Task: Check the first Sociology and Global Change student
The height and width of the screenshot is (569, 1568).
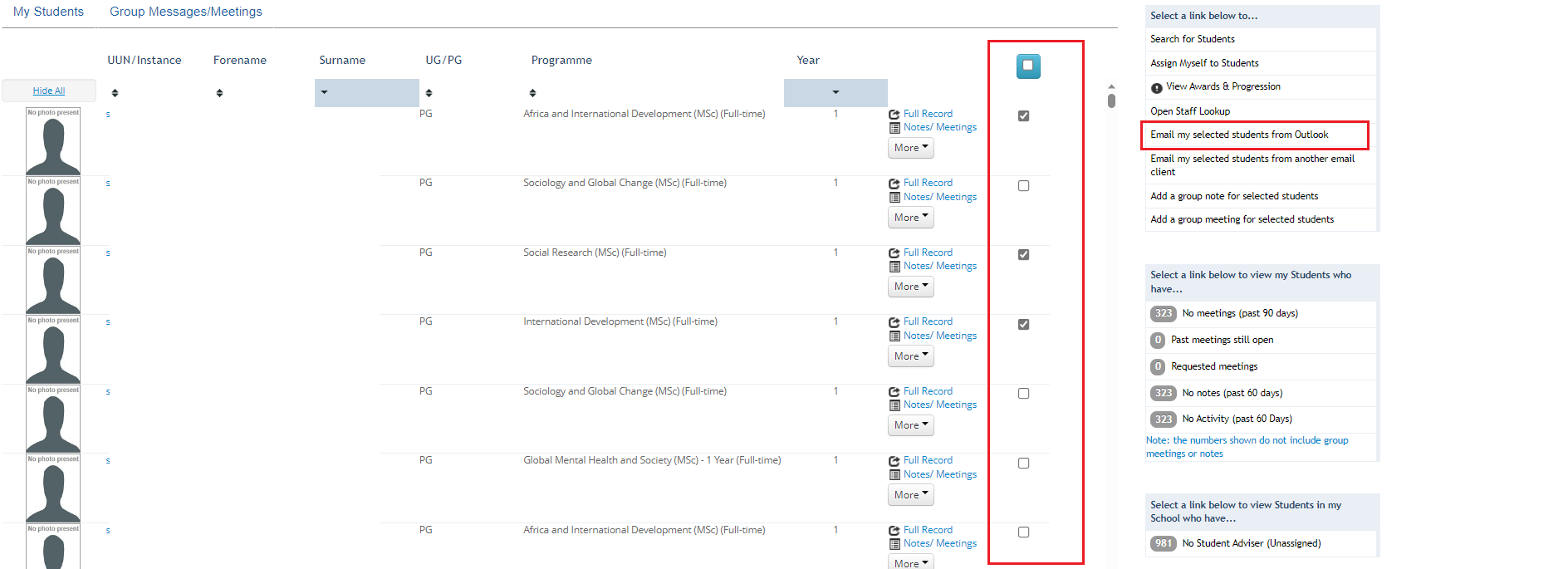Action: pyautogui.click(x=1023, y=186)
